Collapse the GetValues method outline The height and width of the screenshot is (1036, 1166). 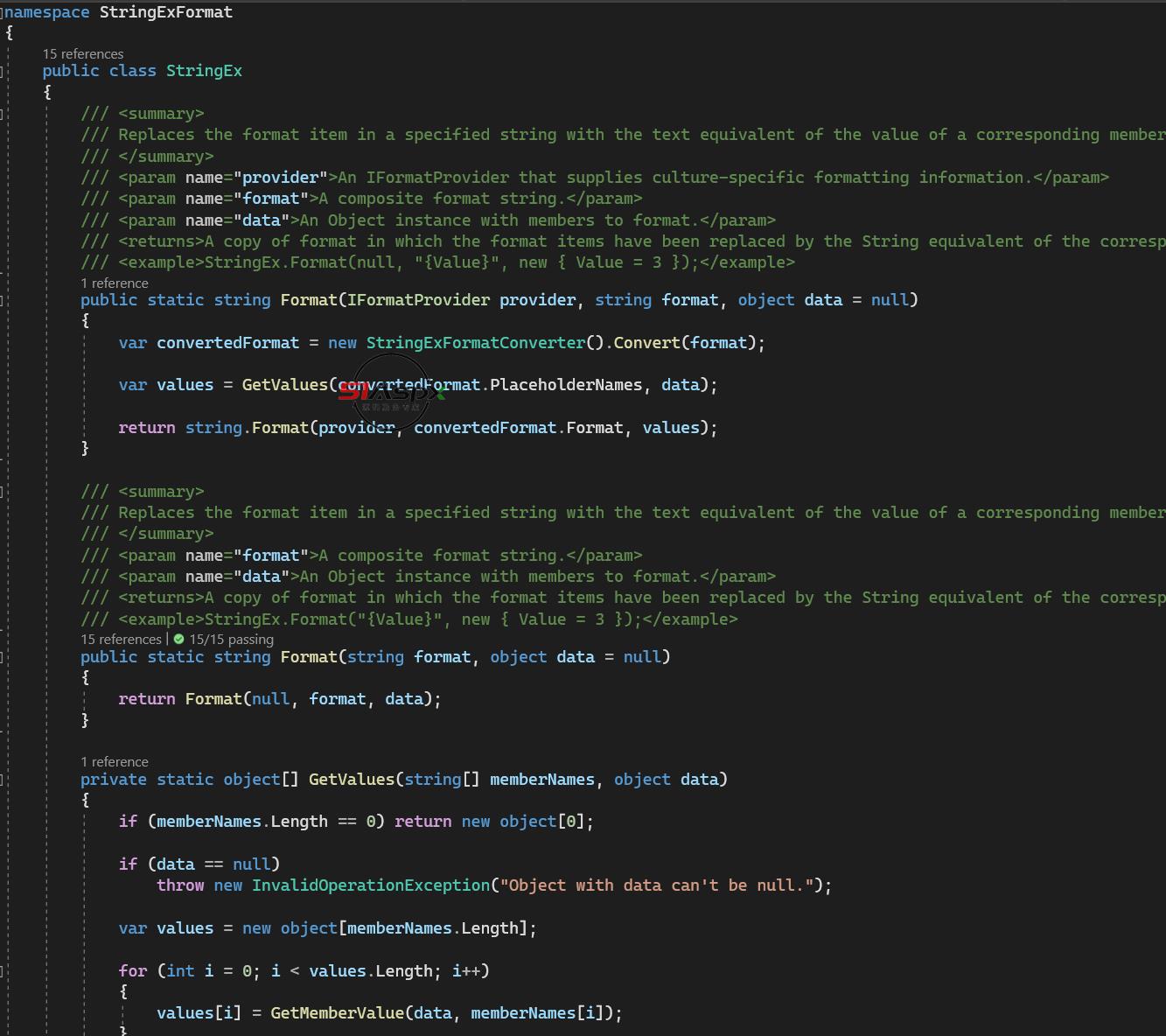(3, 780)
